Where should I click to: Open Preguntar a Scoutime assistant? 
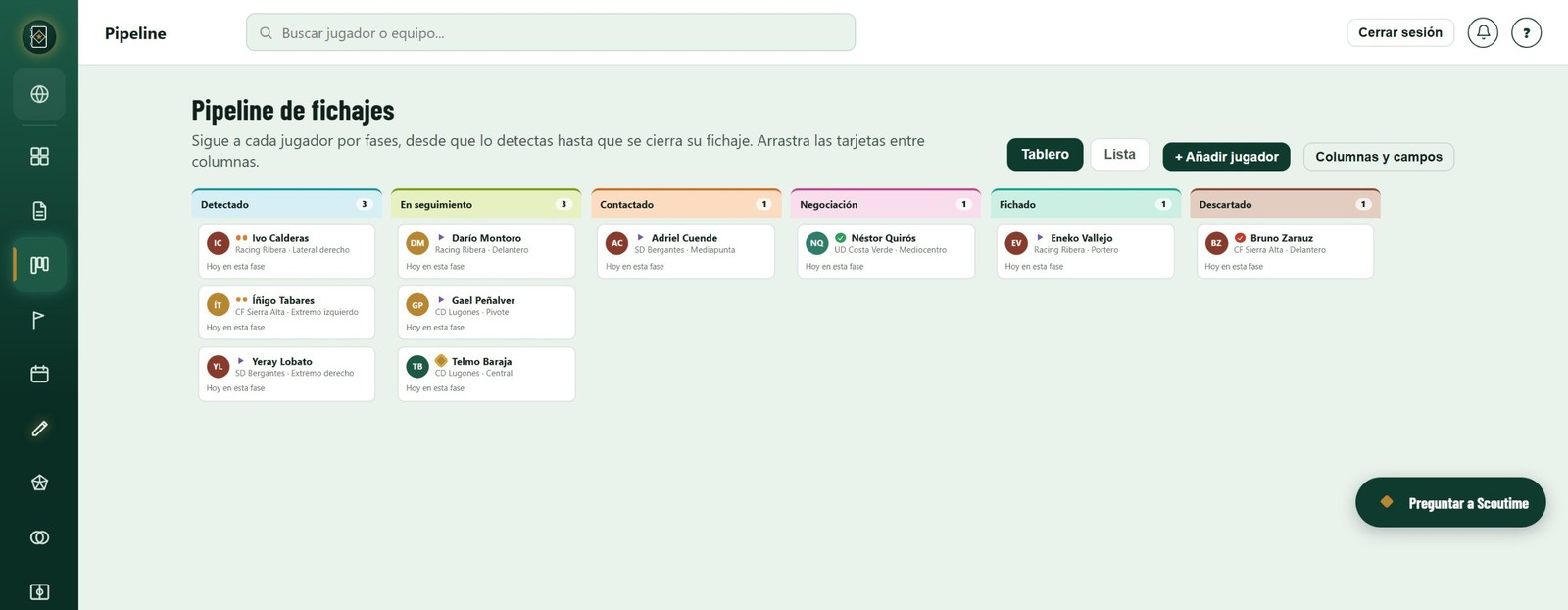[x=1450, y=502]
